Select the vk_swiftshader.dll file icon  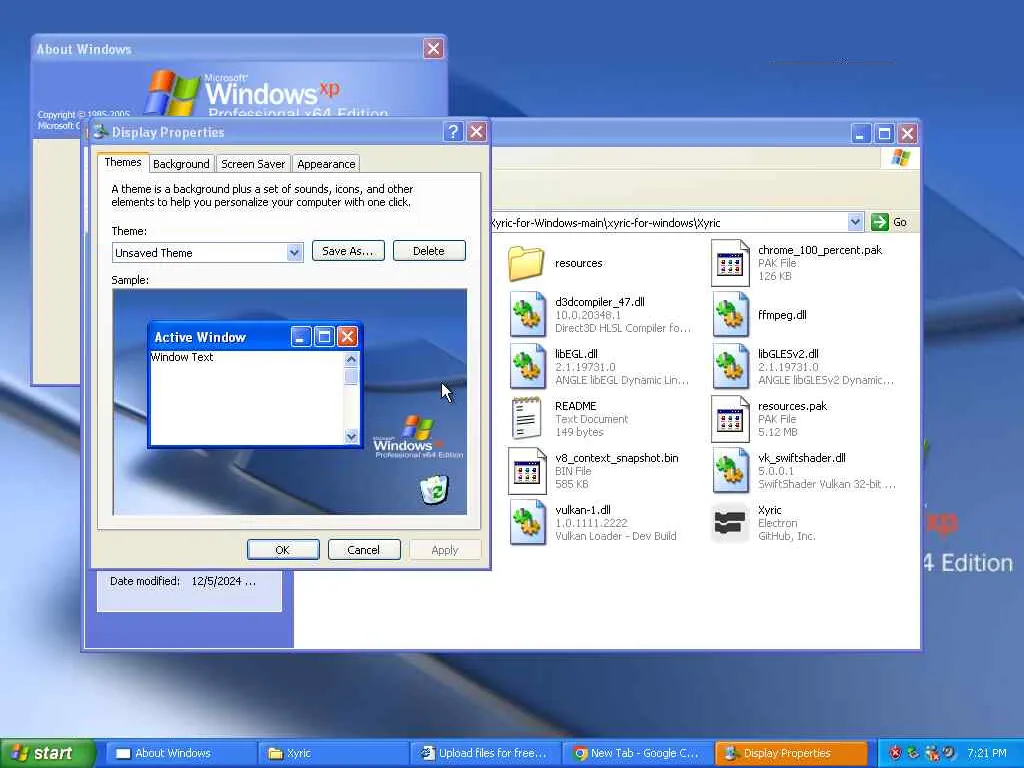point(730,471)
